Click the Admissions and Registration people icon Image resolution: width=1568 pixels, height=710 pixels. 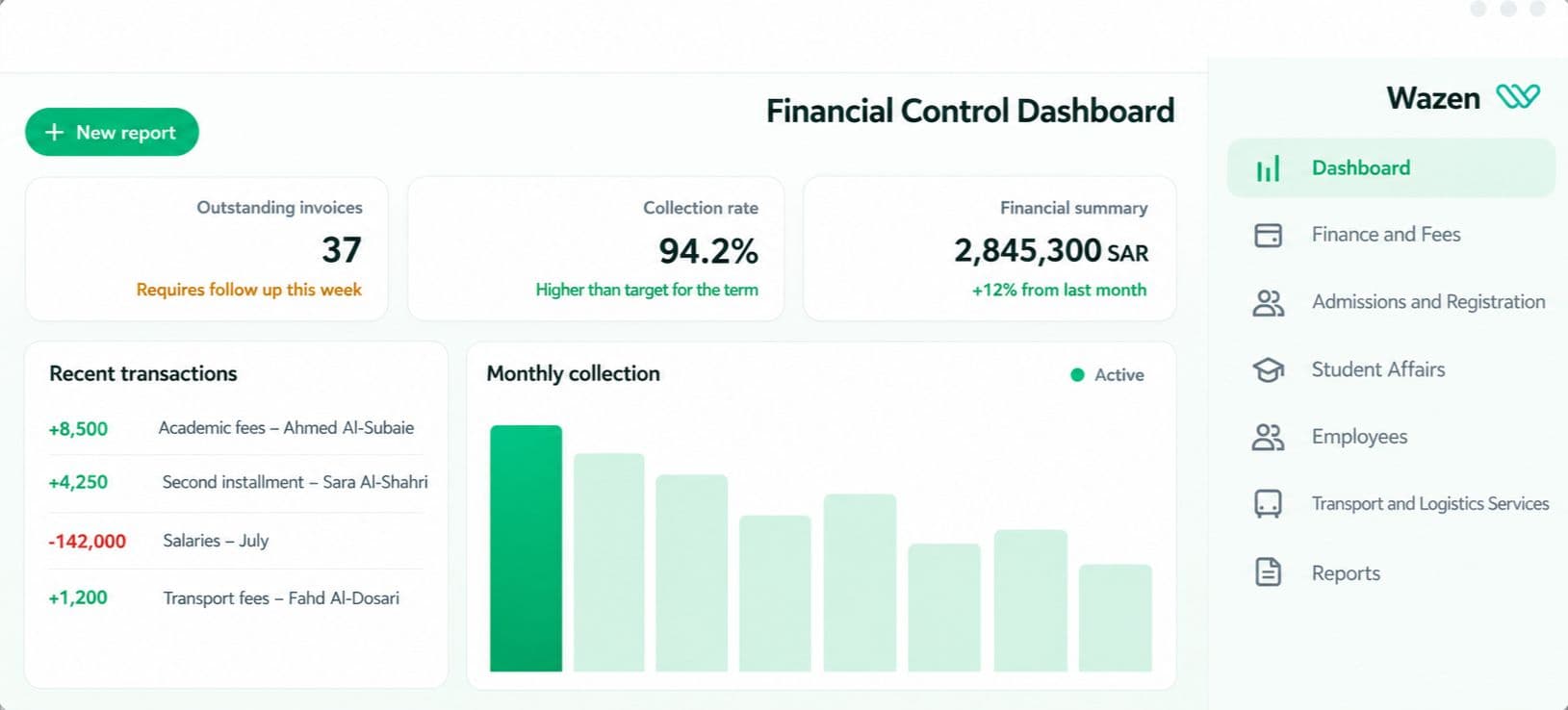coord(1268,303)
